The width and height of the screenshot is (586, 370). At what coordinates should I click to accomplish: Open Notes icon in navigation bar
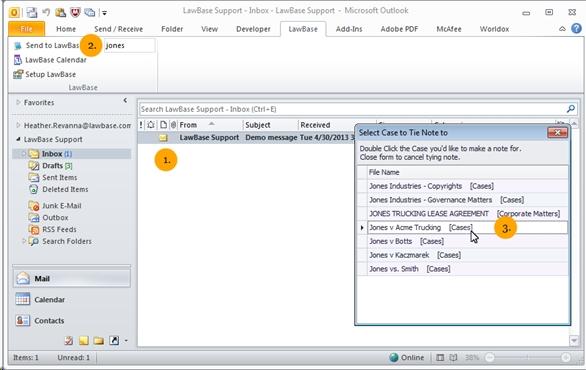tap(84, 340)
